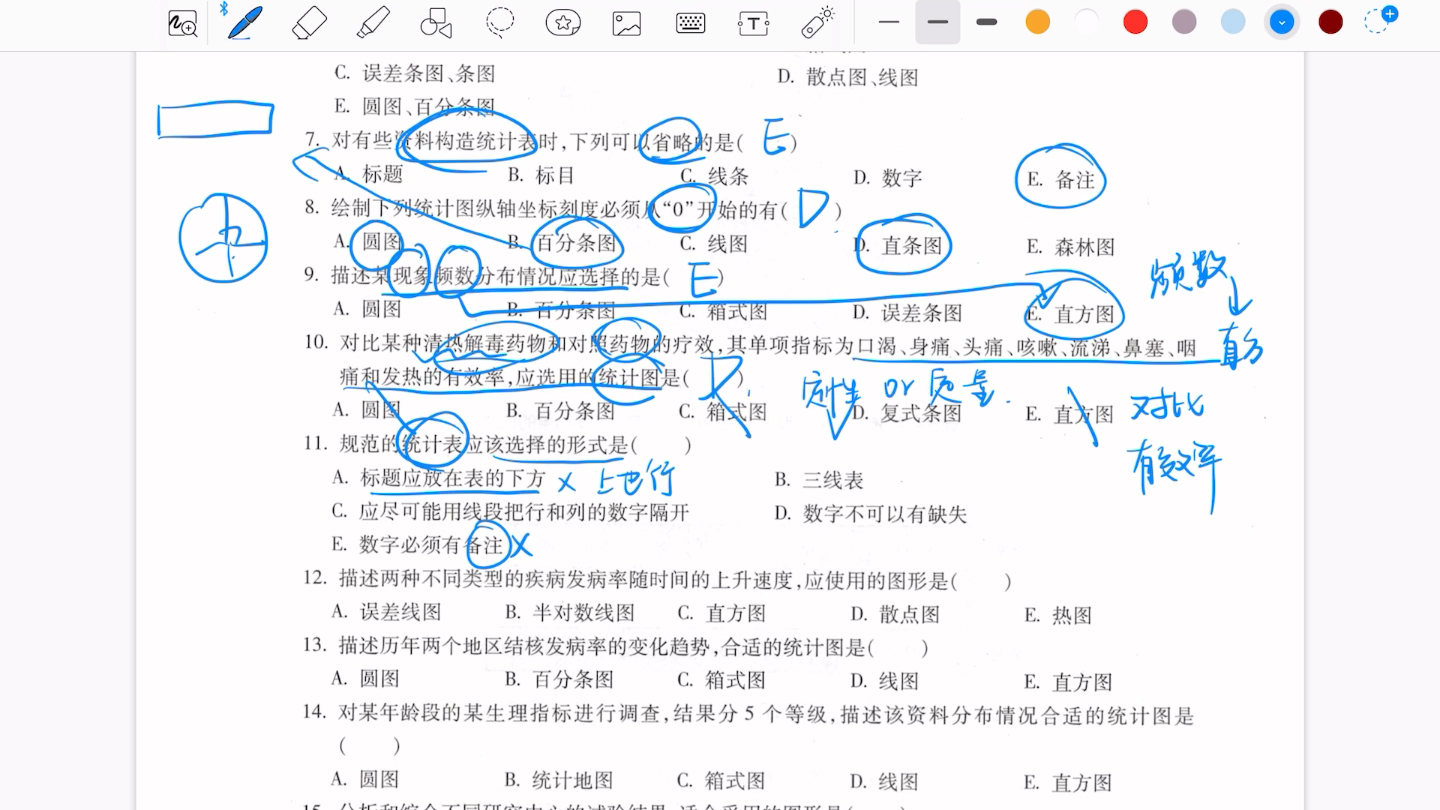Click option 'E. 热图' in question 12
Image resolution: width=1440 pixels, height=810 pixels.
click(1058, 615)
